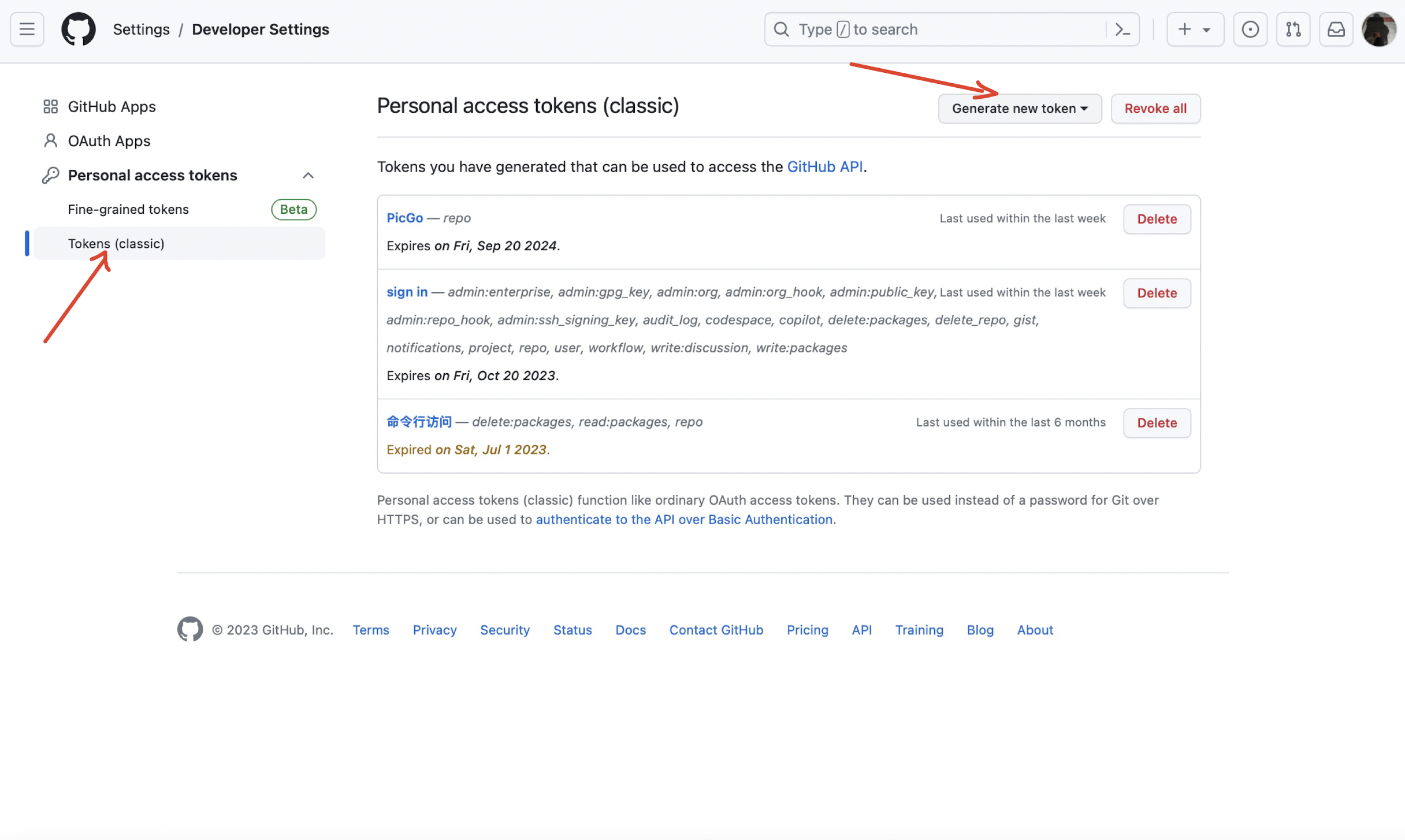The height and width of the screenshot is (840, 1405).
Task: Click the GitHub Octocat logo in header
Action: [x=78, y=29]
